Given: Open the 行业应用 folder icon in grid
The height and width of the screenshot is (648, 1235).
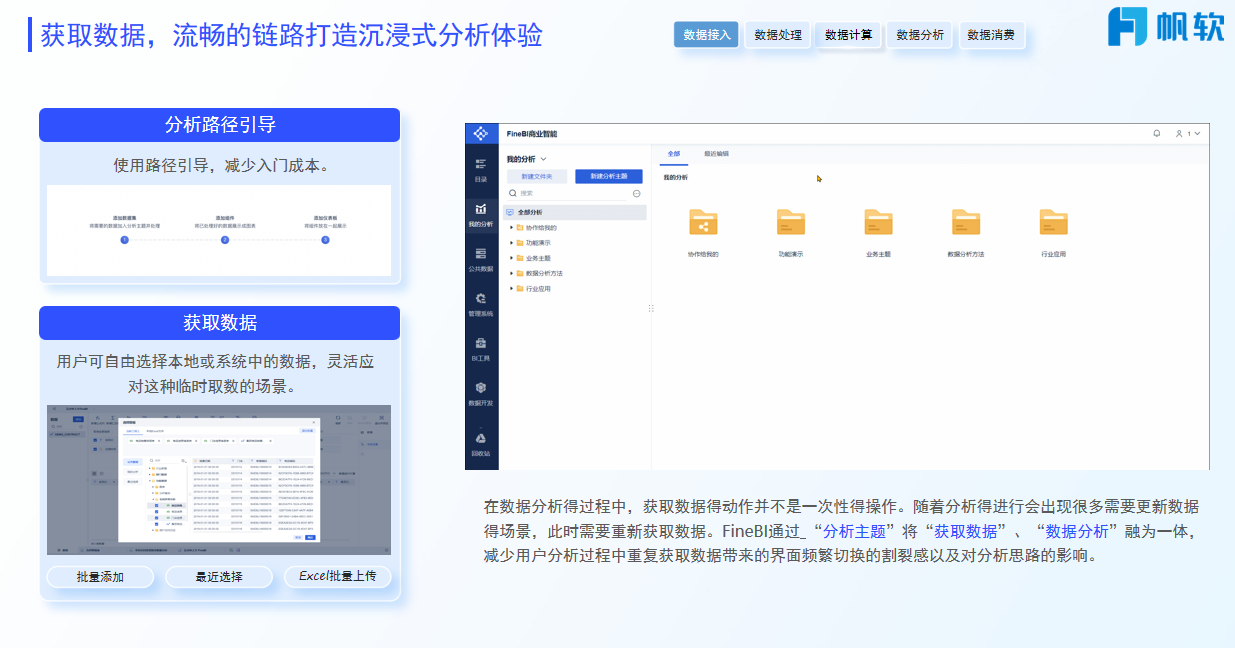Looking at the screenshot, I should coord(1054,222).
